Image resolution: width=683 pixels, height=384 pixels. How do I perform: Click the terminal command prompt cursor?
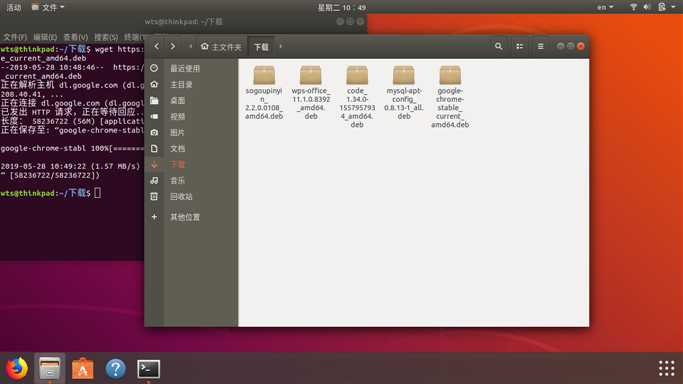pos(98,193)
